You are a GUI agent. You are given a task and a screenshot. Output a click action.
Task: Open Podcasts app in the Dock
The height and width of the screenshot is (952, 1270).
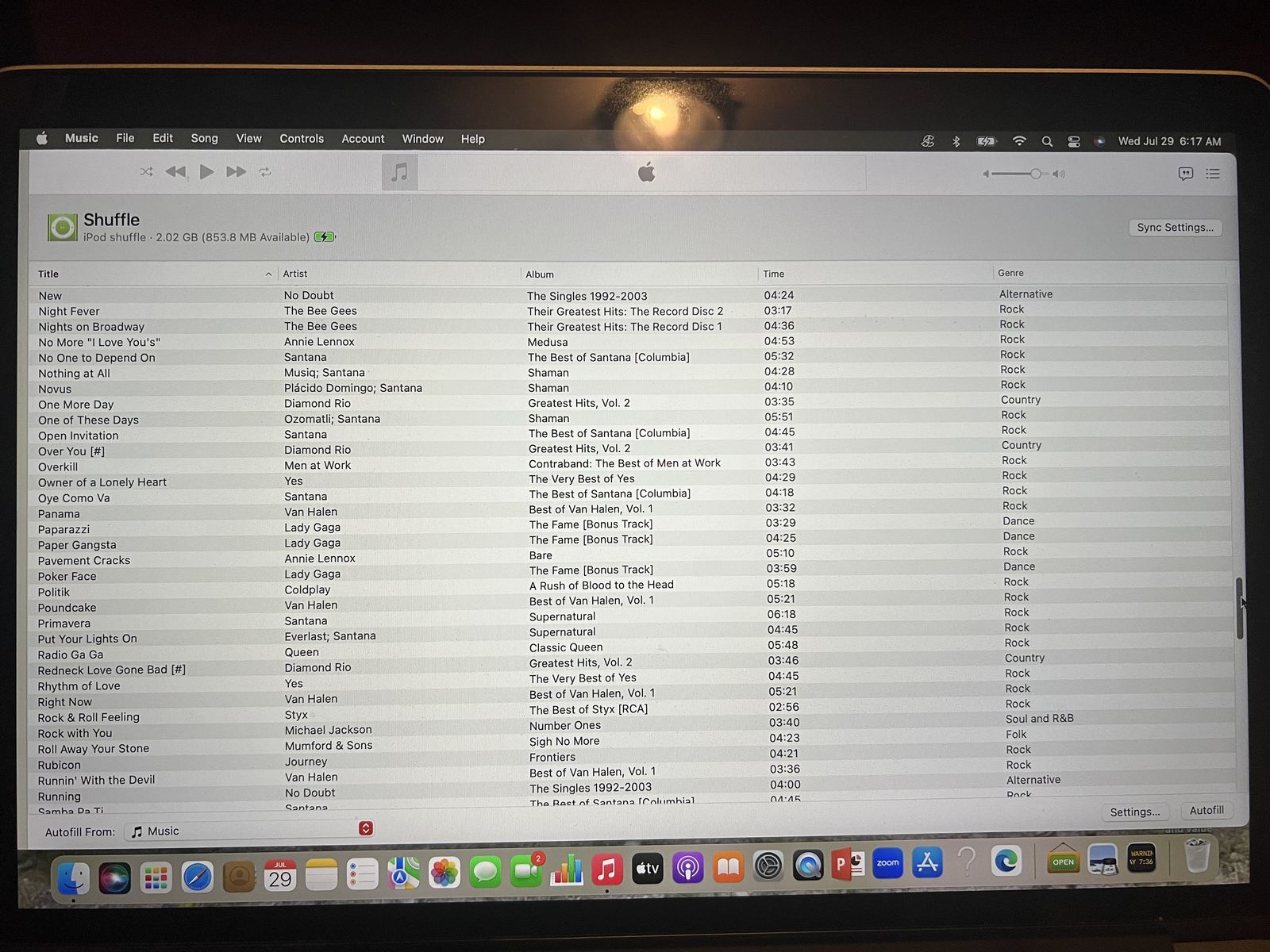[687, 868]
